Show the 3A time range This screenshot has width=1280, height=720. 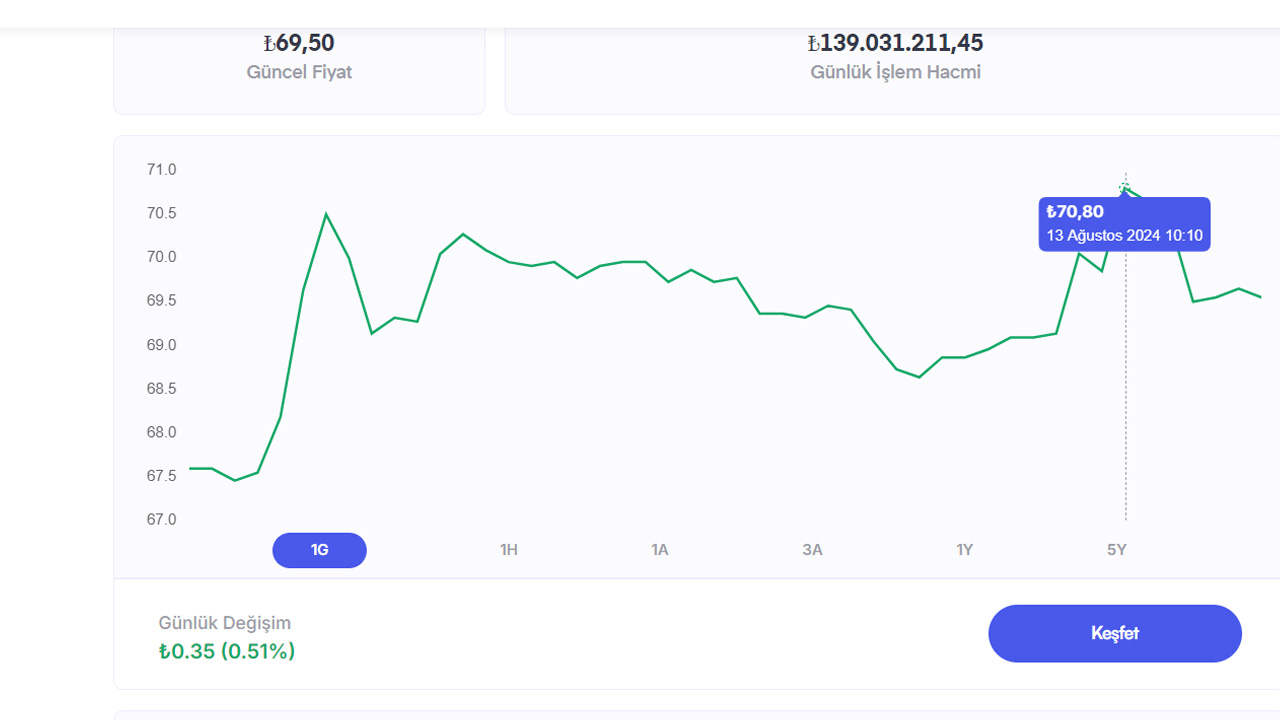click(812, 550)
